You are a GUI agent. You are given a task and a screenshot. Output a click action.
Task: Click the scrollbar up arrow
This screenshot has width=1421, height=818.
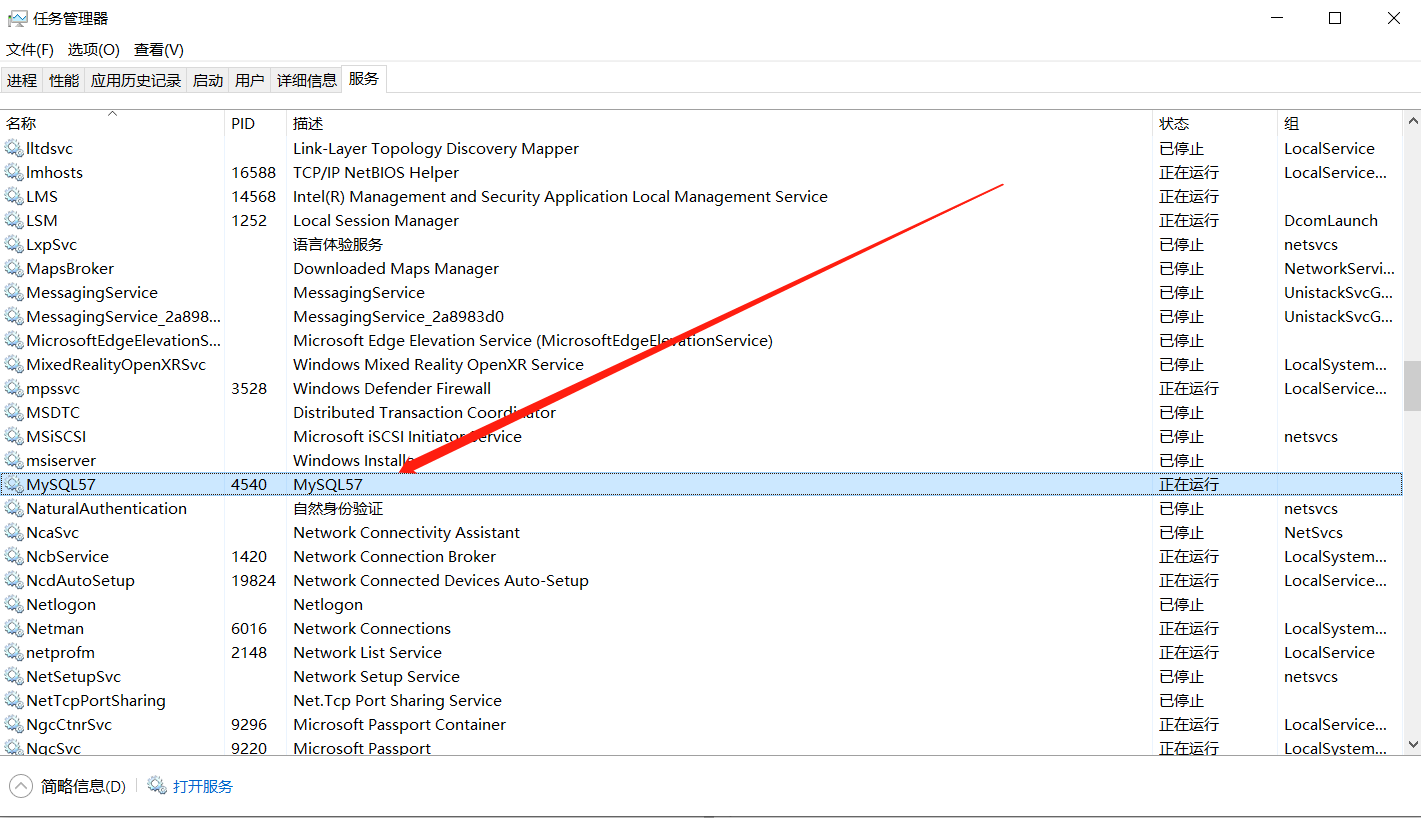click(x=1412, y=119)
